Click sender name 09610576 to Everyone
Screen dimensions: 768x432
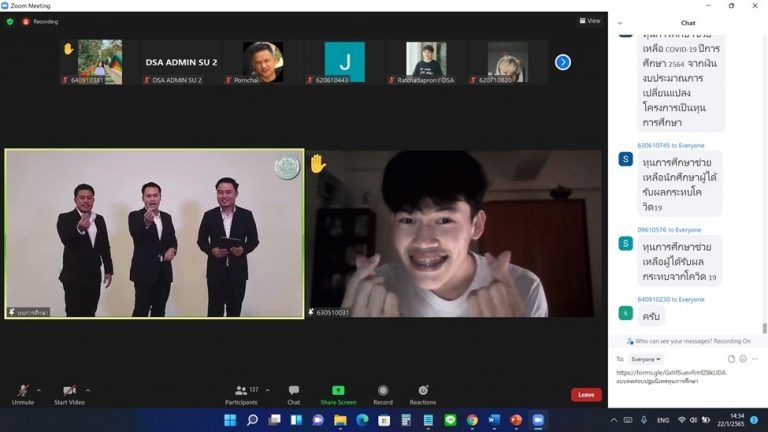pyautogui.click(x=669, y=230)
